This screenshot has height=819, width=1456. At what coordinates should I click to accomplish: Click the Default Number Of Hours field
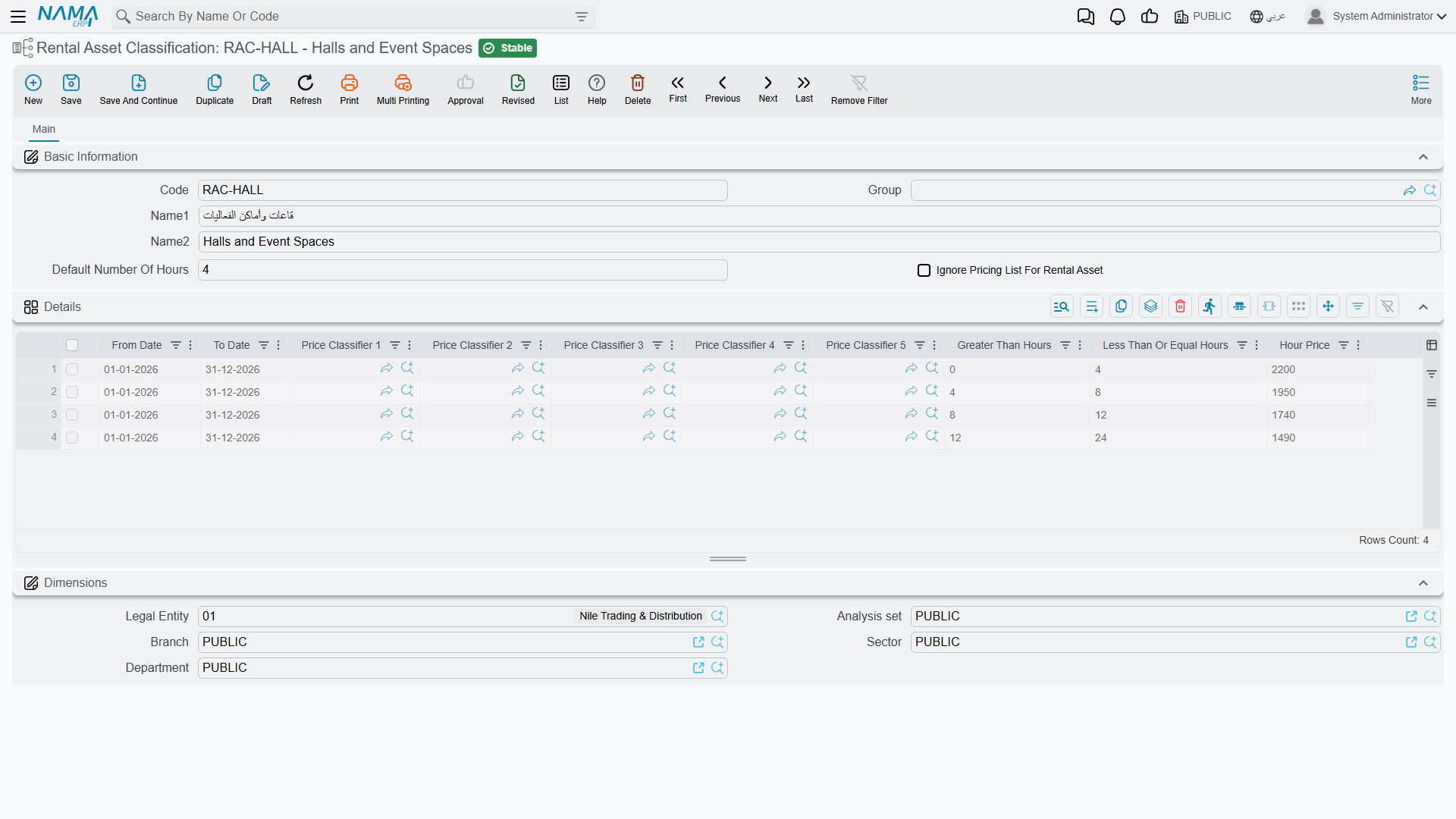pyautogui.click(x=463, y=270)
